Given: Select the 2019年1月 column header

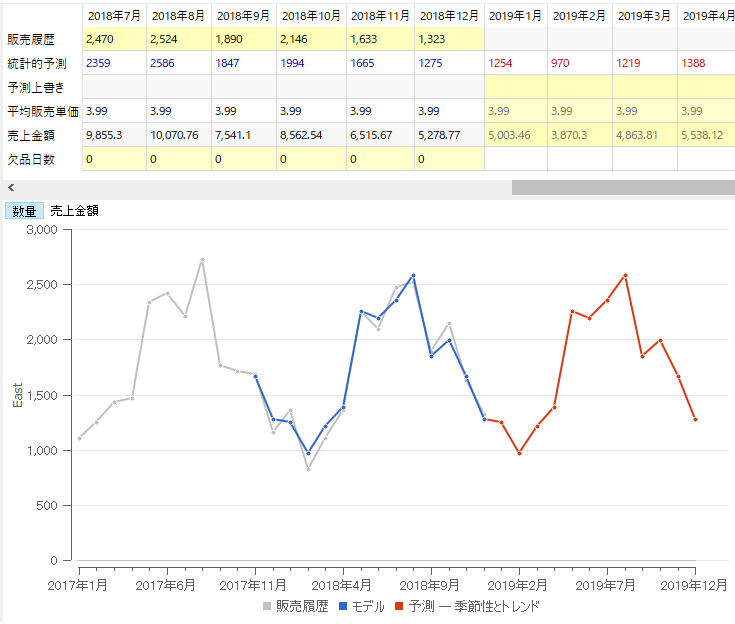Looking at the screenshot, I should click(516, 15).
